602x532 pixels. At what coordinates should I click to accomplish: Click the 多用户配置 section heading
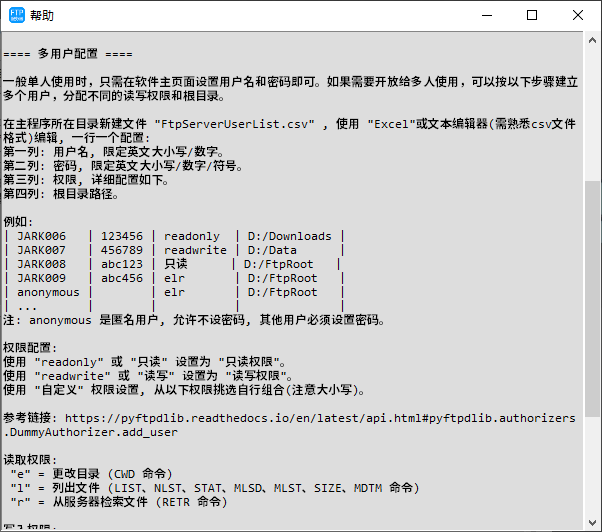click(x=68, y=53)
